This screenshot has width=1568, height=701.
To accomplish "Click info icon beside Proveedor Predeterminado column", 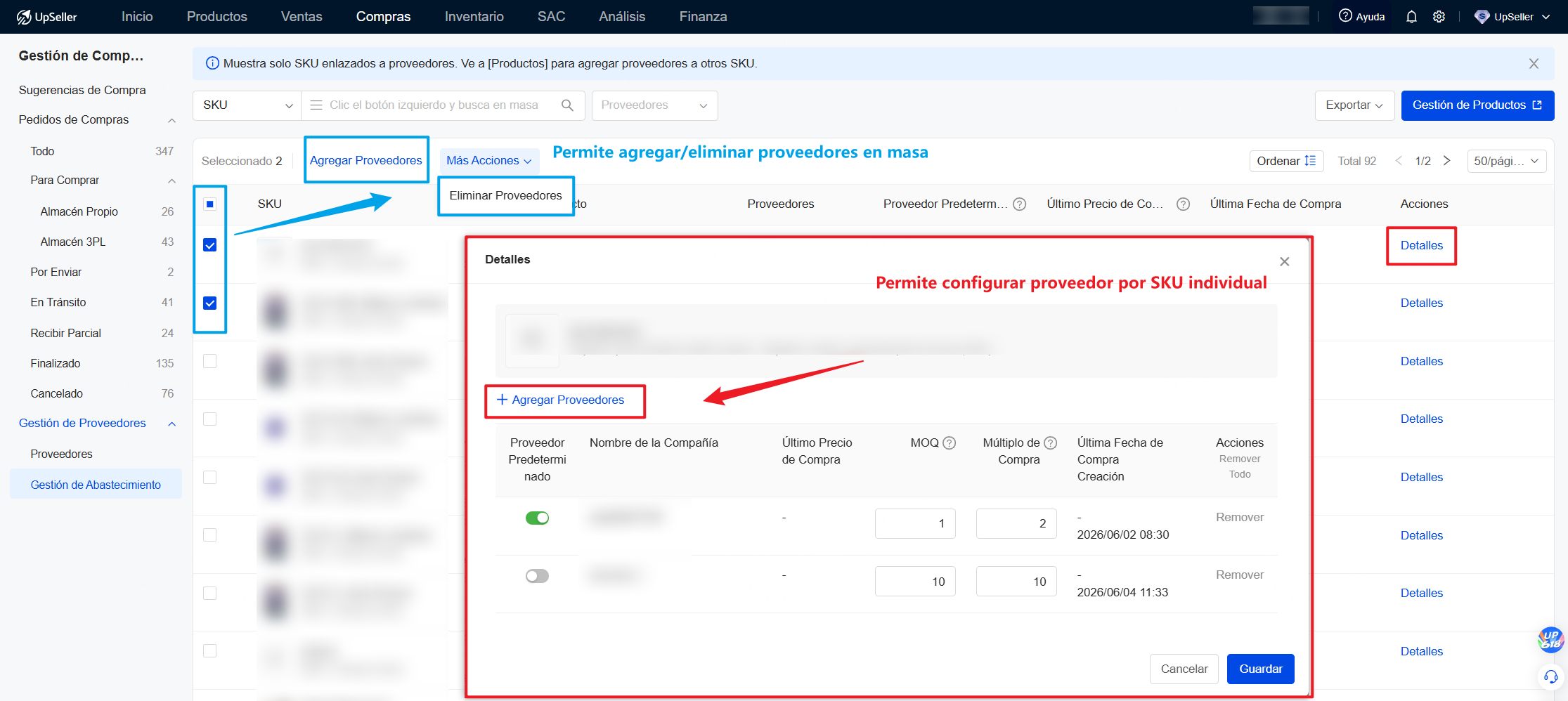I will [1020, 204].
